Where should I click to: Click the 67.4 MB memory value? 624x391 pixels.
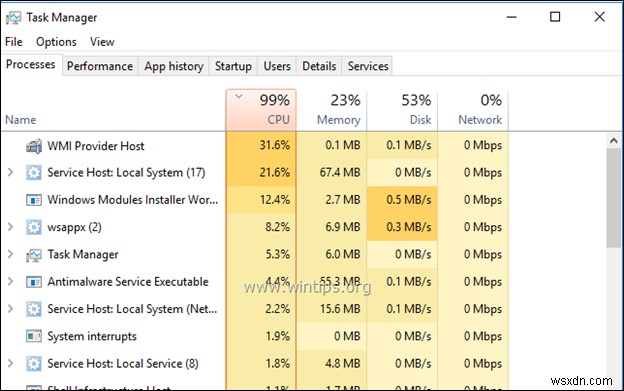coord(340,173)
